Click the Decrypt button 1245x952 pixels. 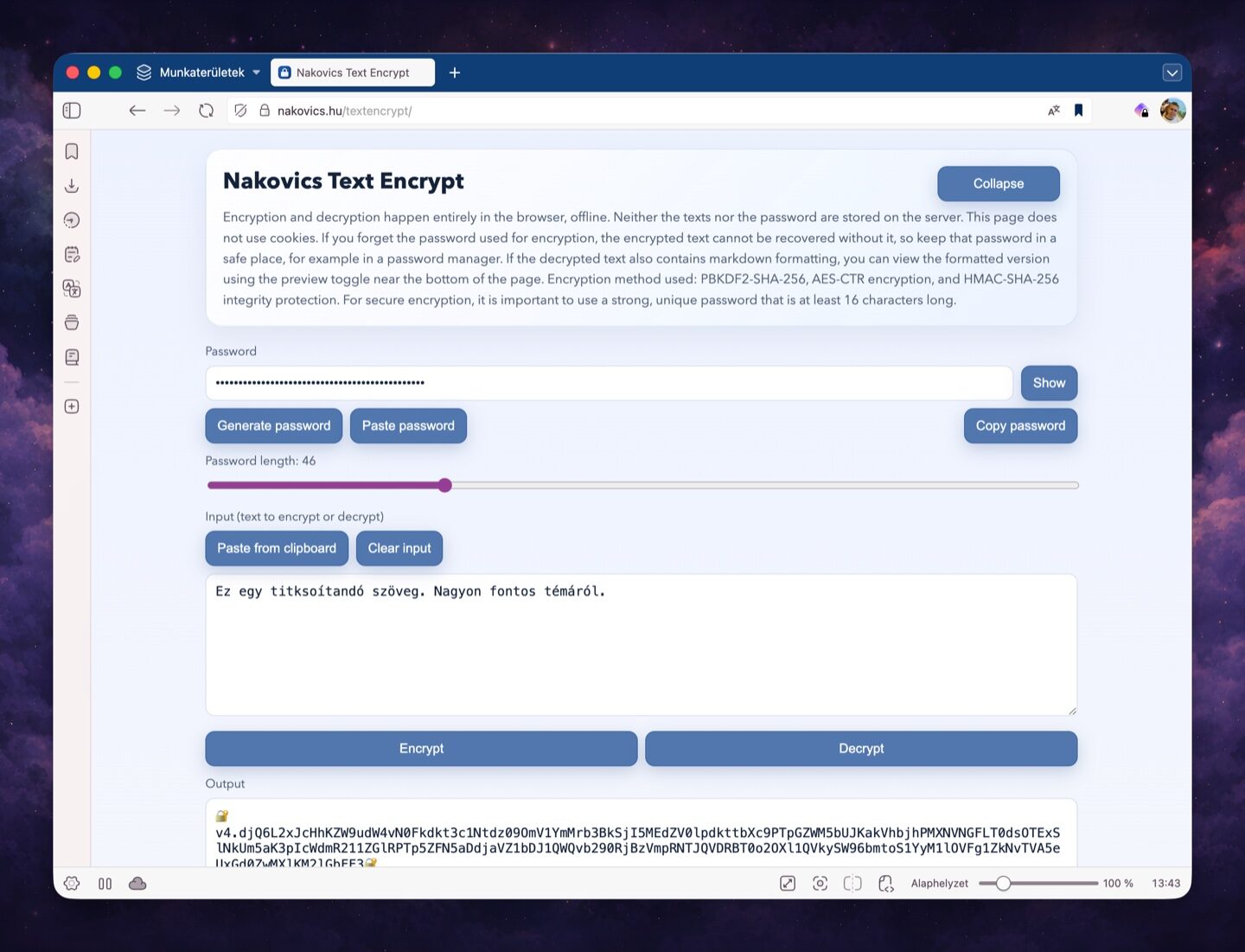(x=861, y=749)
